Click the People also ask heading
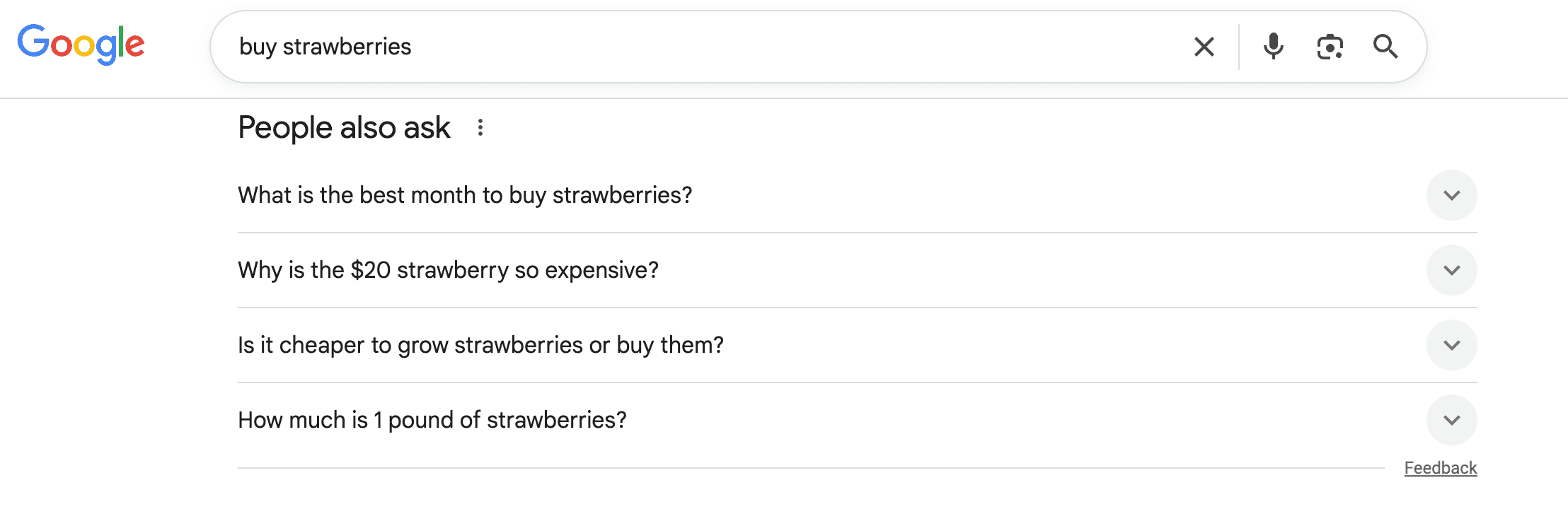This screenshot has height=519, width=1568. click(x=344, y=127)
